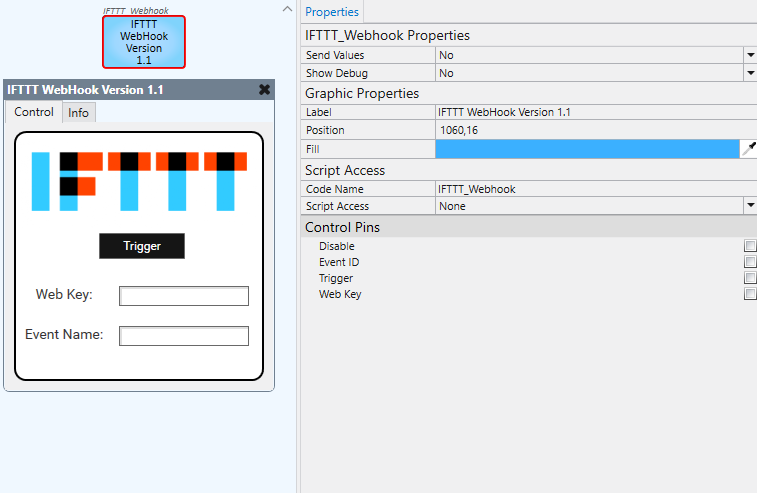Viewport: 757px width, 493px height.
Task: Click the Properties tab
Action: coord(332,12)
